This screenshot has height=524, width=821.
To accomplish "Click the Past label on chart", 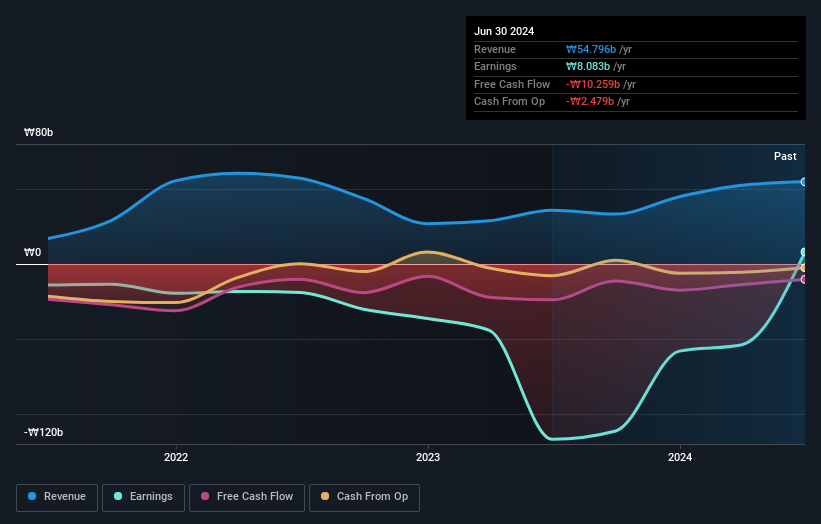I will [x=785, y=156].
